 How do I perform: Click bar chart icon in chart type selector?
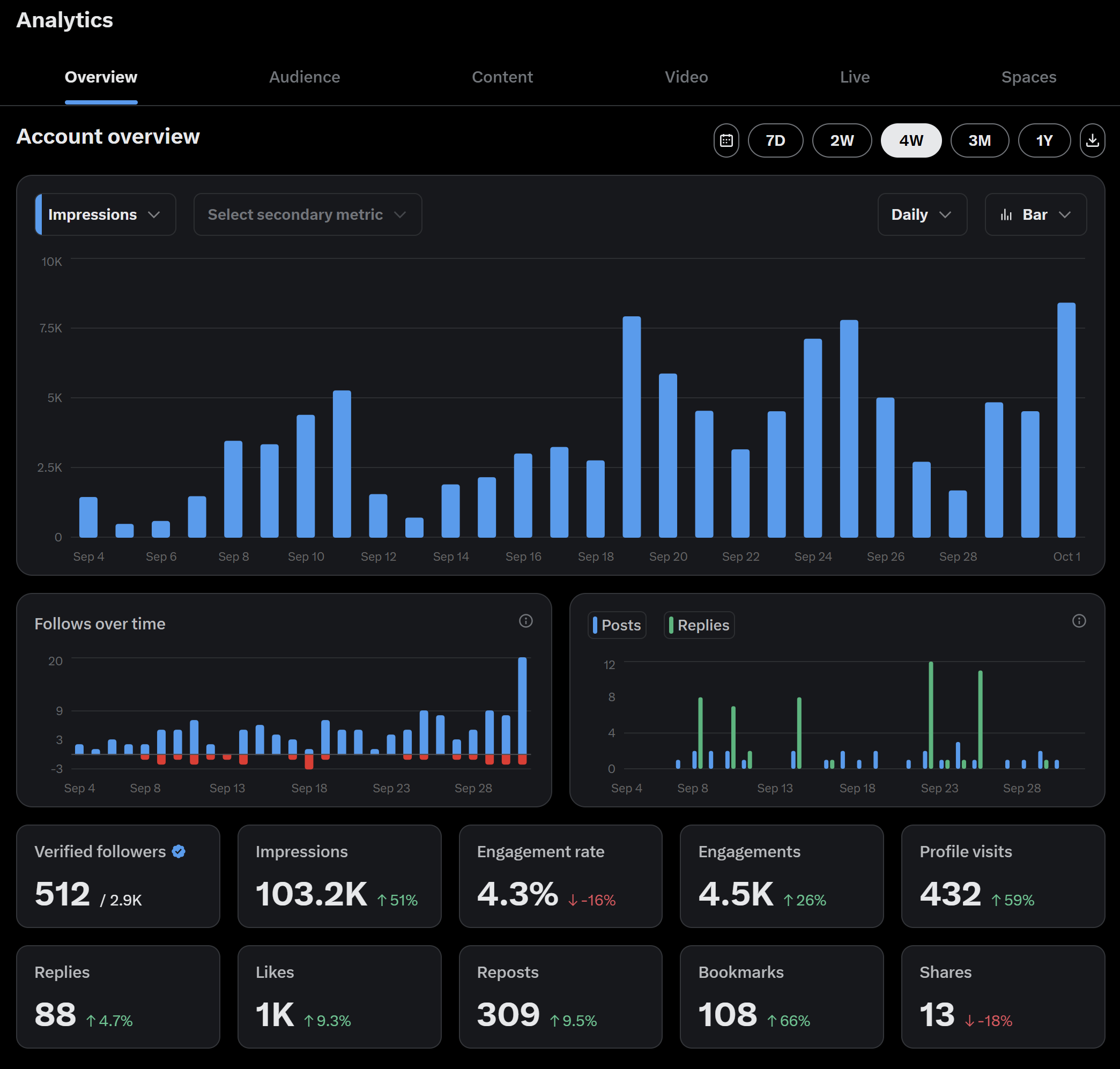[1006, 215]
